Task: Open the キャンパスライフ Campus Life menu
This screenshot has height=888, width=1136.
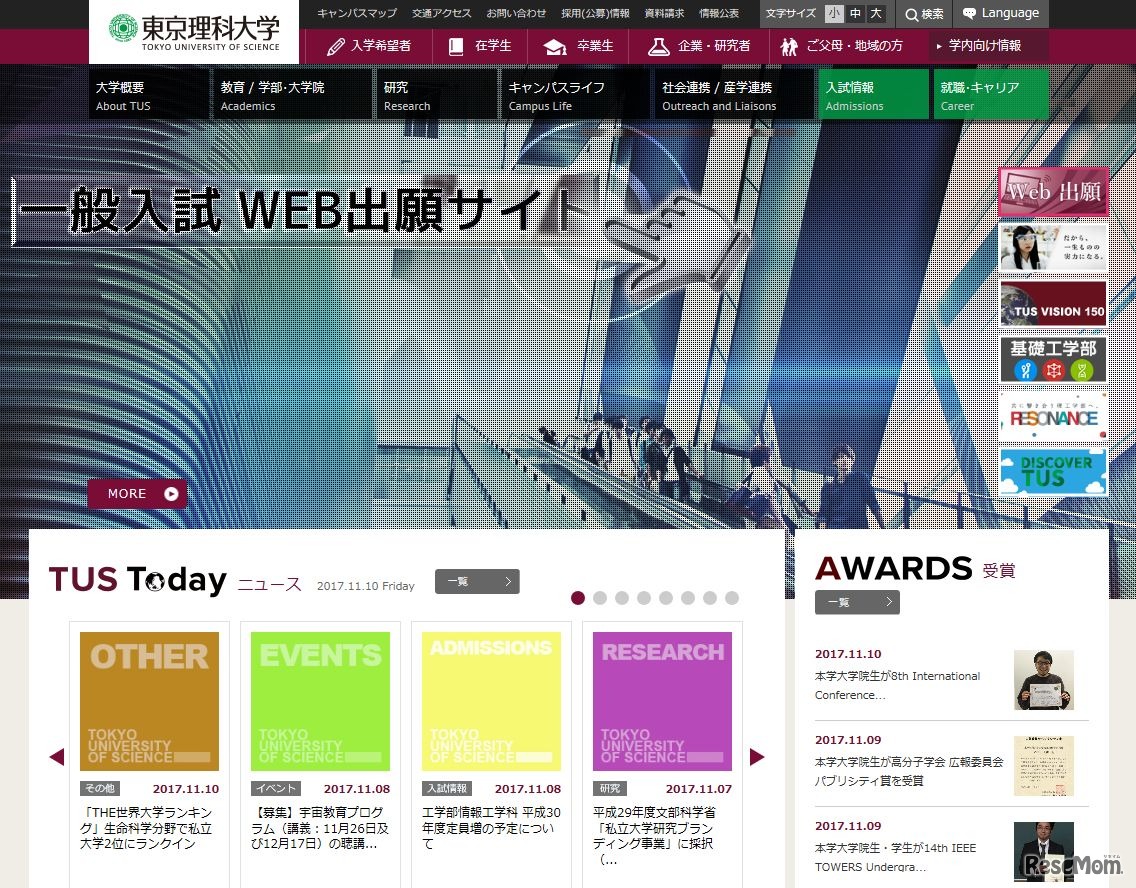Action: [x=575, y=94]
